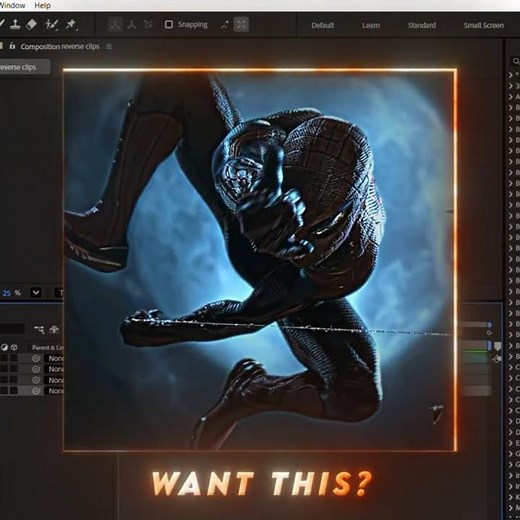Screen dimensions: 520x520
Task: Toggle adjustment layer switch on first layer row
Action: point(4,358)
